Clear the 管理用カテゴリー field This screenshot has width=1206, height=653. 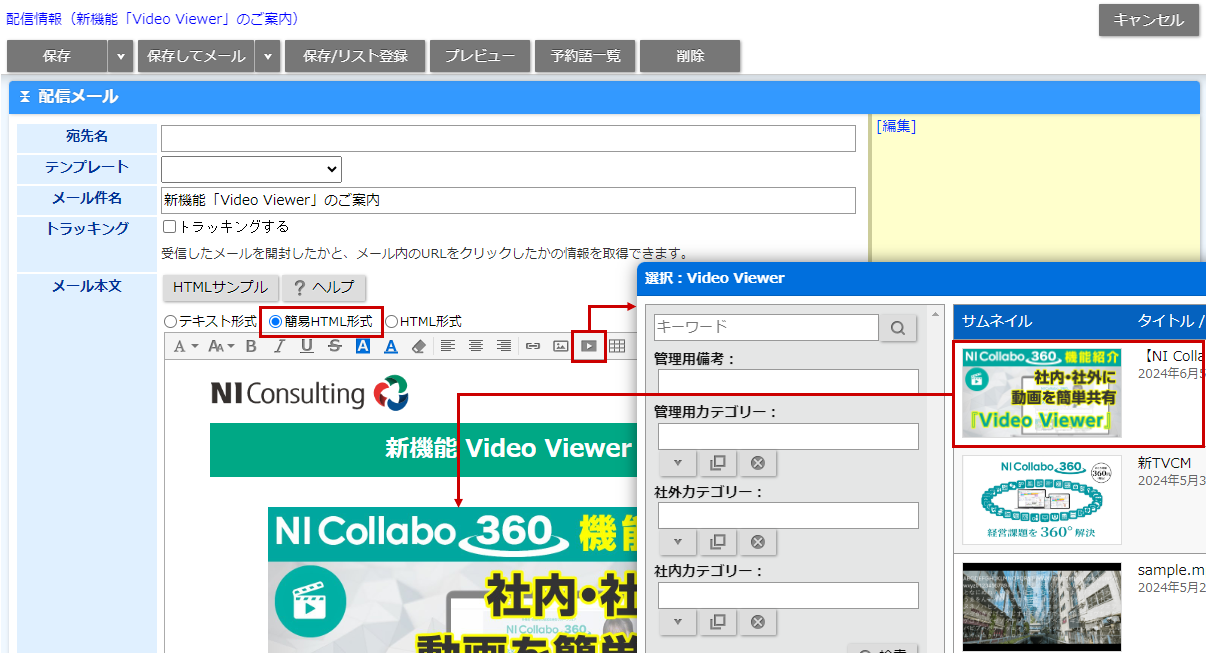[757, 463]
